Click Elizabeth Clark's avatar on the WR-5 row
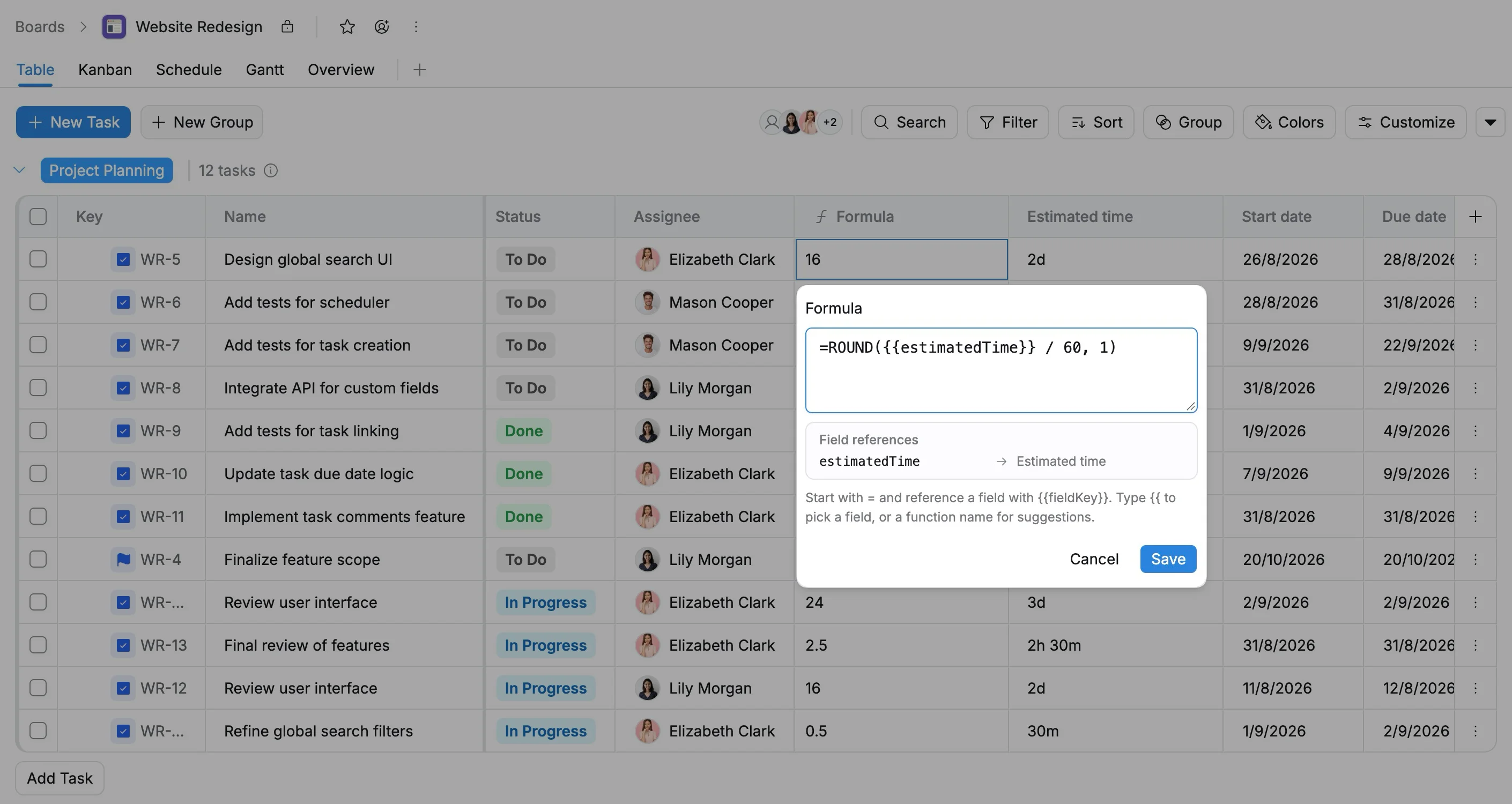Image resolution: width=1512 pixels, height=804 pixels. coord(647,259)
